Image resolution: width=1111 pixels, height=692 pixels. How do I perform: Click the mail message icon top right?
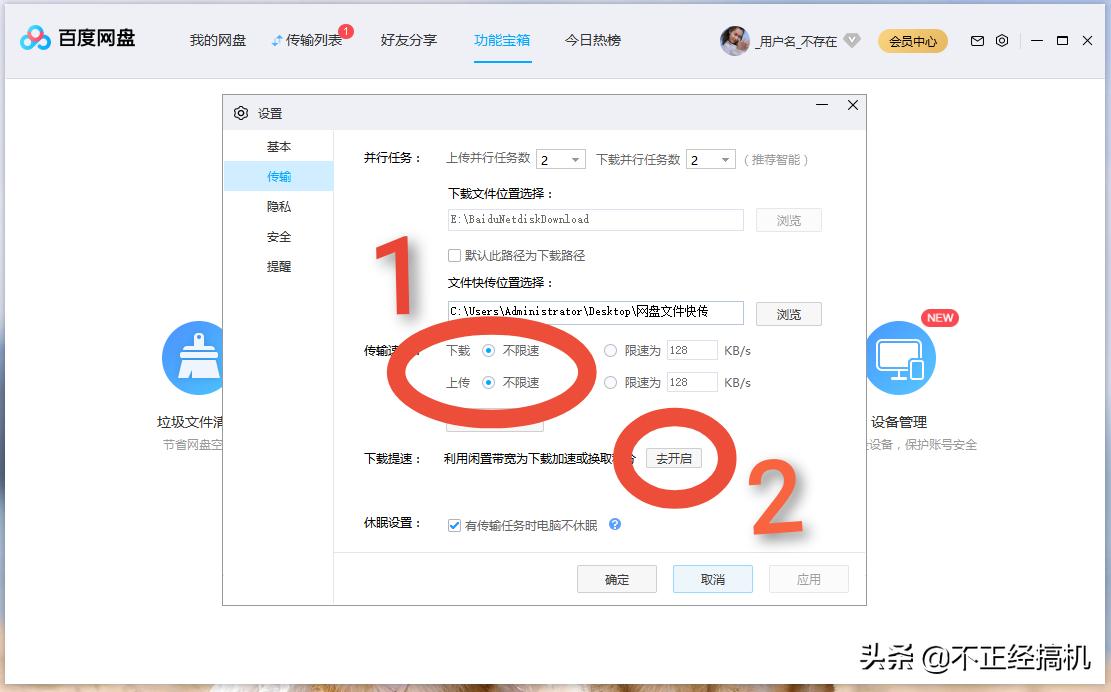click(977, 41)
